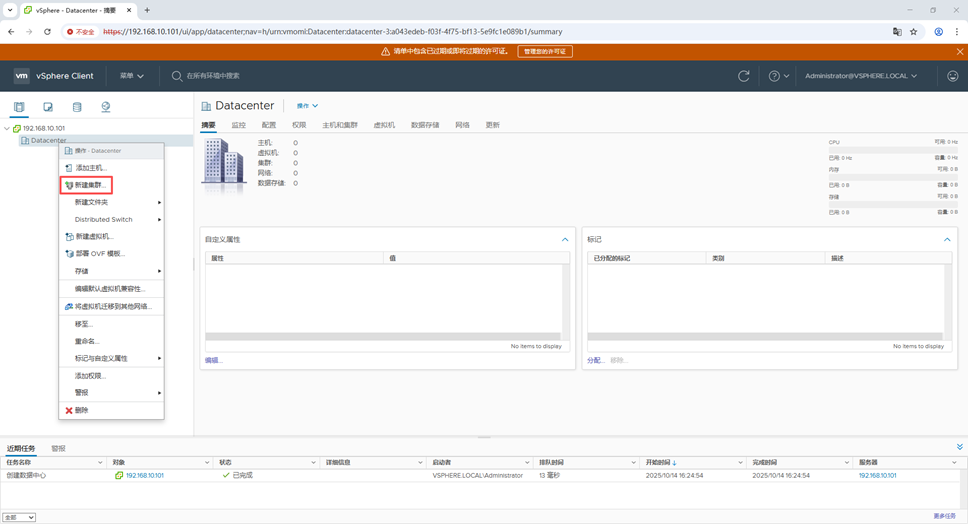The height and width of the screenshot is (524, 968).
Task: Collapse the 192.168.10.101 tree node
Action: 8,129
